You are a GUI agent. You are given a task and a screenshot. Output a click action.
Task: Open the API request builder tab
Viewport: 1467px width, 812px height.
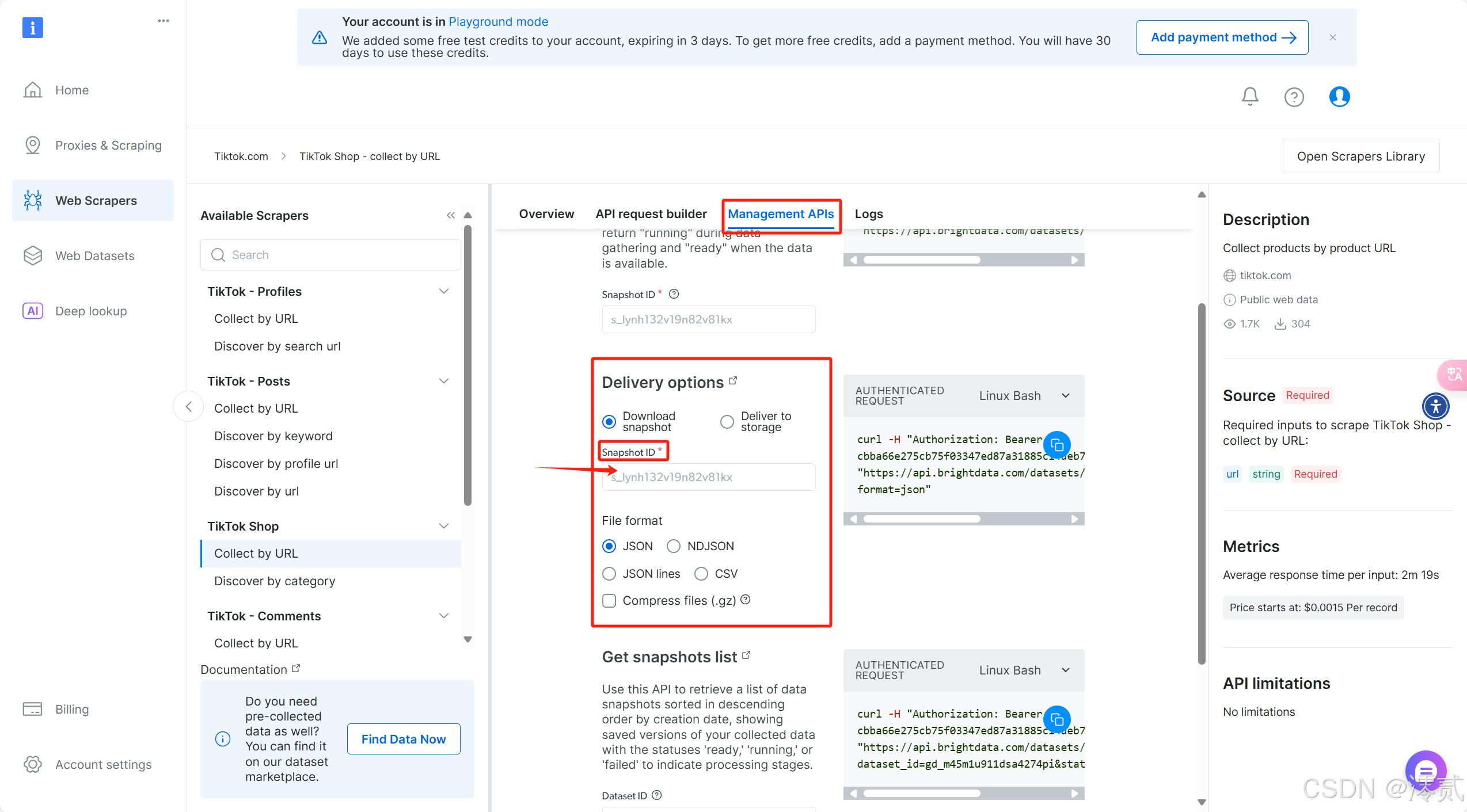click(651, 214)
